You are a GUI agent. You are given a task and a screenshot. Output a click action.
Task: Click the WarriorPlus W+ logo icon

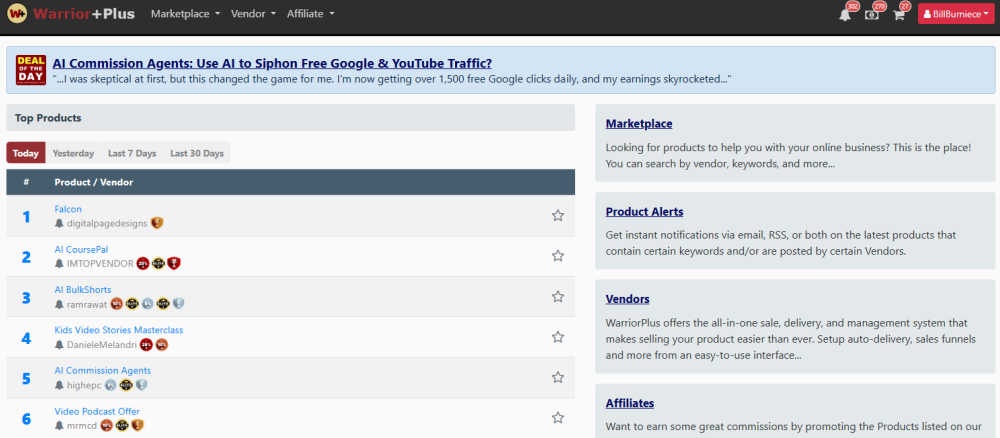tap(17, 13)
